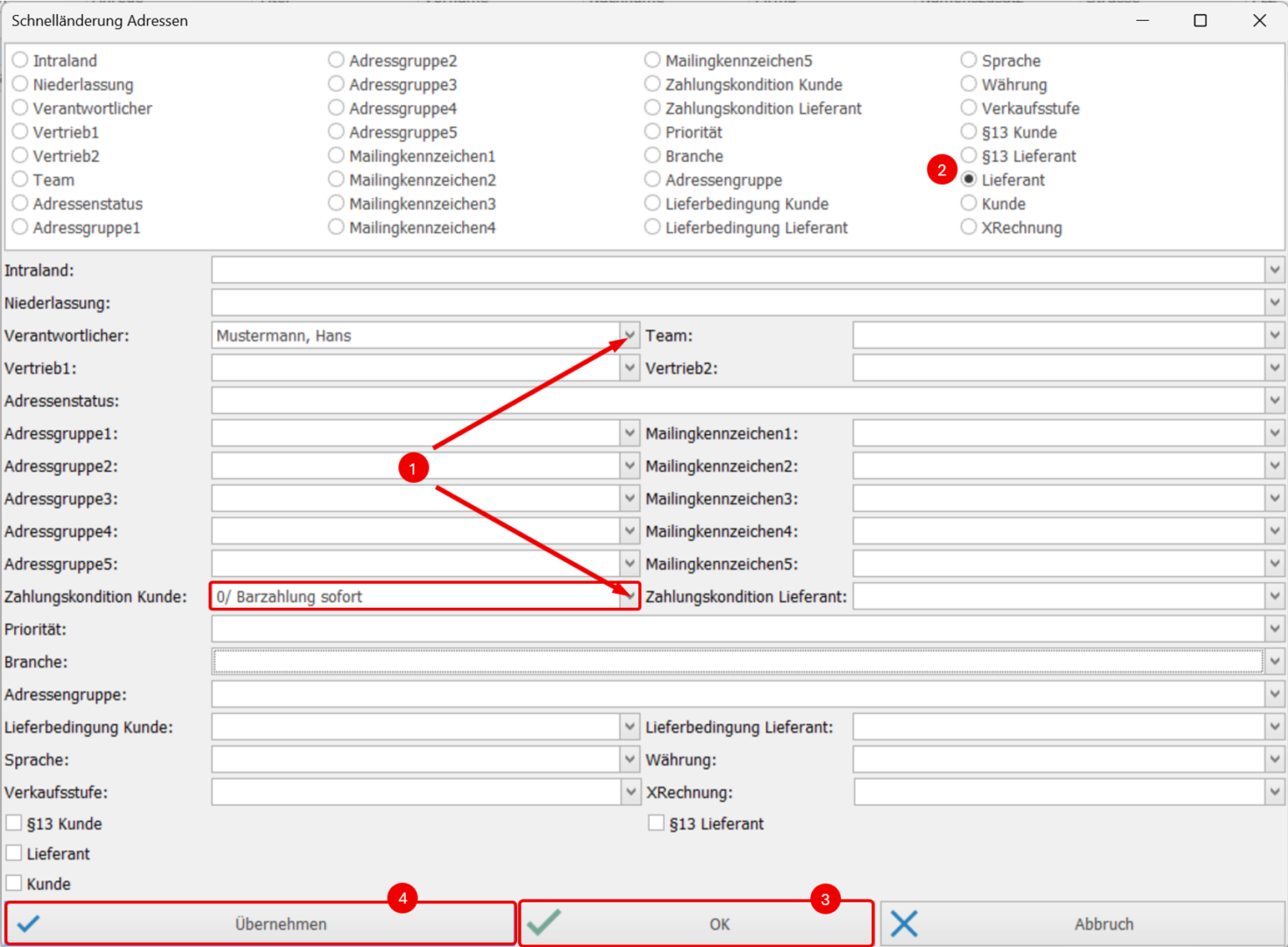This screenshot has height=947, width=1288.
Task: Tick the §13 Lieferant checkbox
Action: click(x=656, y=823)
